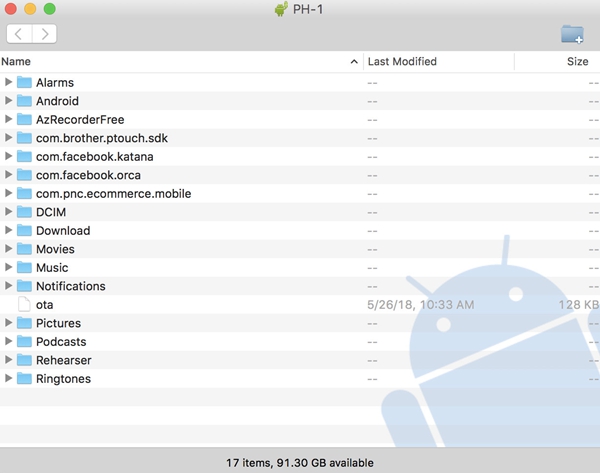
Task: Click the Android robot icon beside PH-1 title
Action: 281,9
